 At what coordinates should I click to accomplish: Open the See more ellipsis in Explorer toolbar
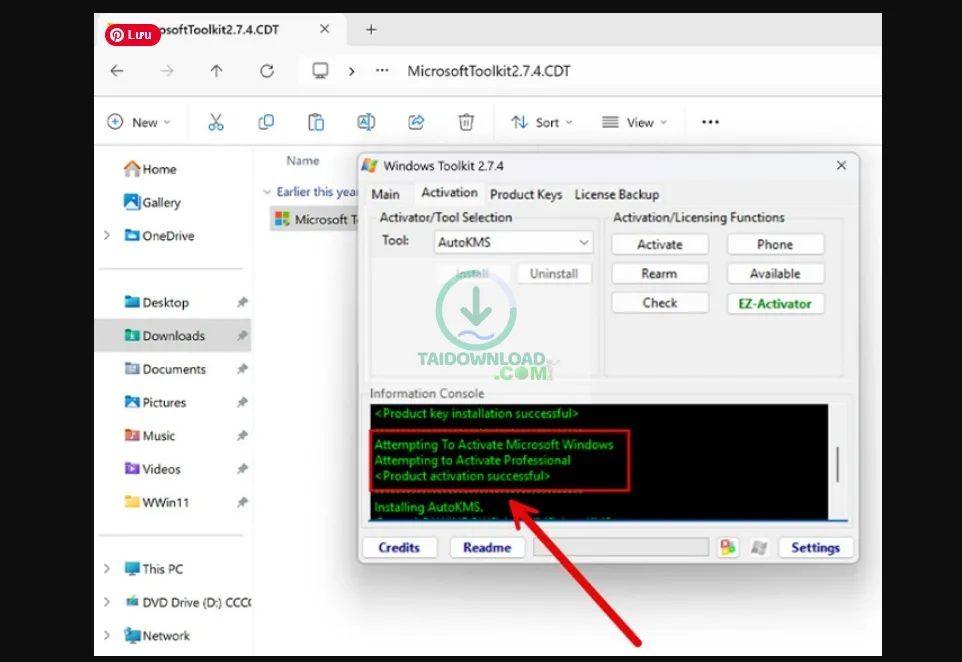click(709, 121)
